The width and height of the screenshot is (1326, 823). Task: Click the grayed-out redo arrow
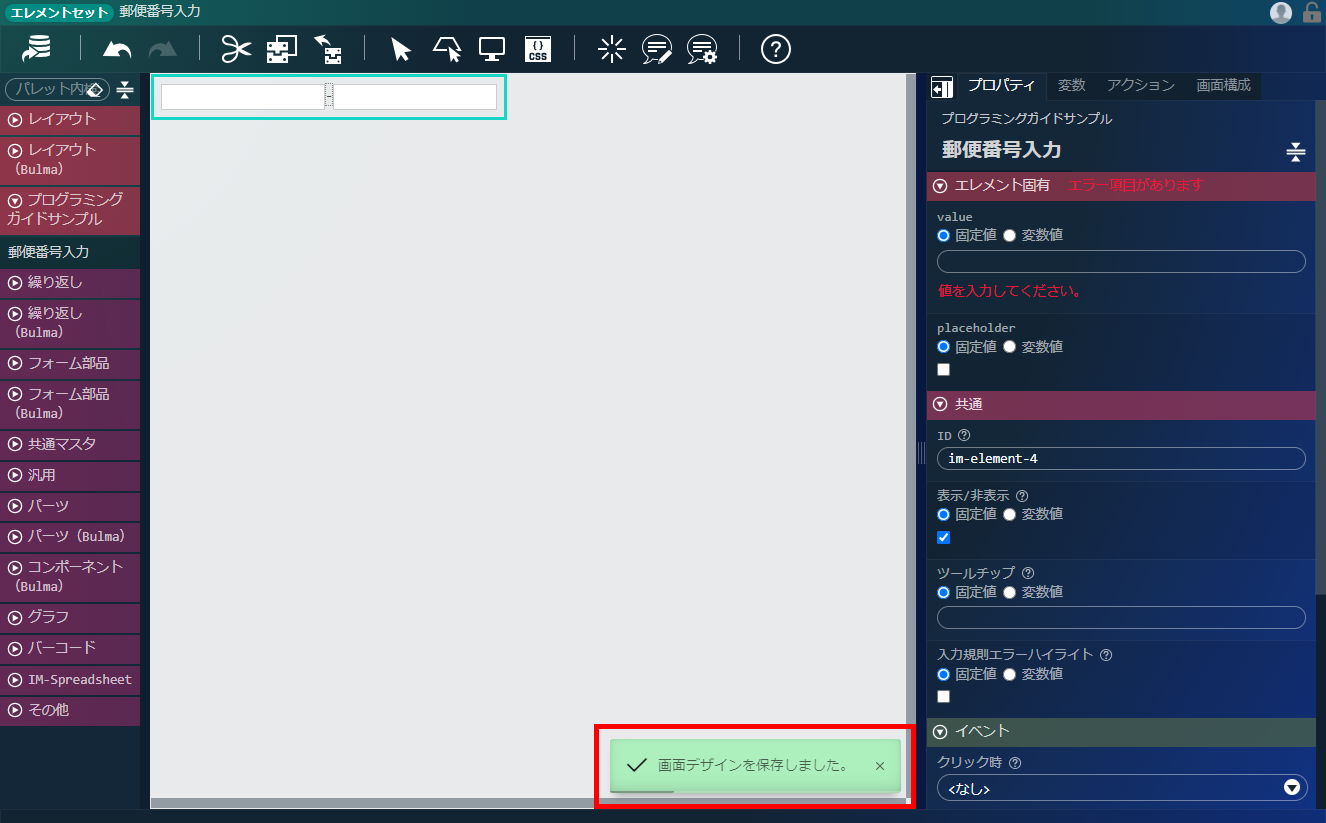162,49
